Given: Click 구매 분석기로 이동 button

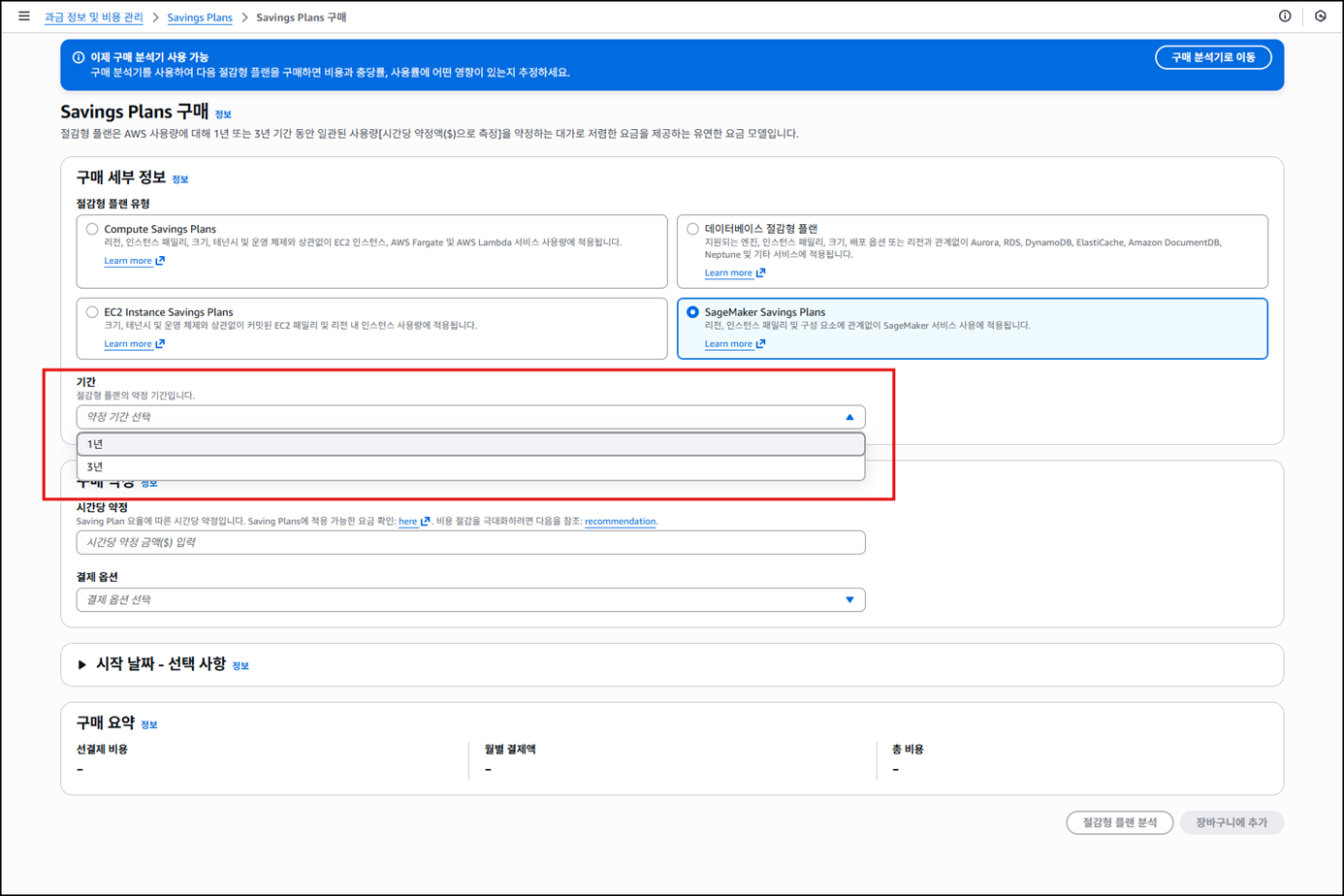Looking at the screenshot, I should click(1212, 57).
